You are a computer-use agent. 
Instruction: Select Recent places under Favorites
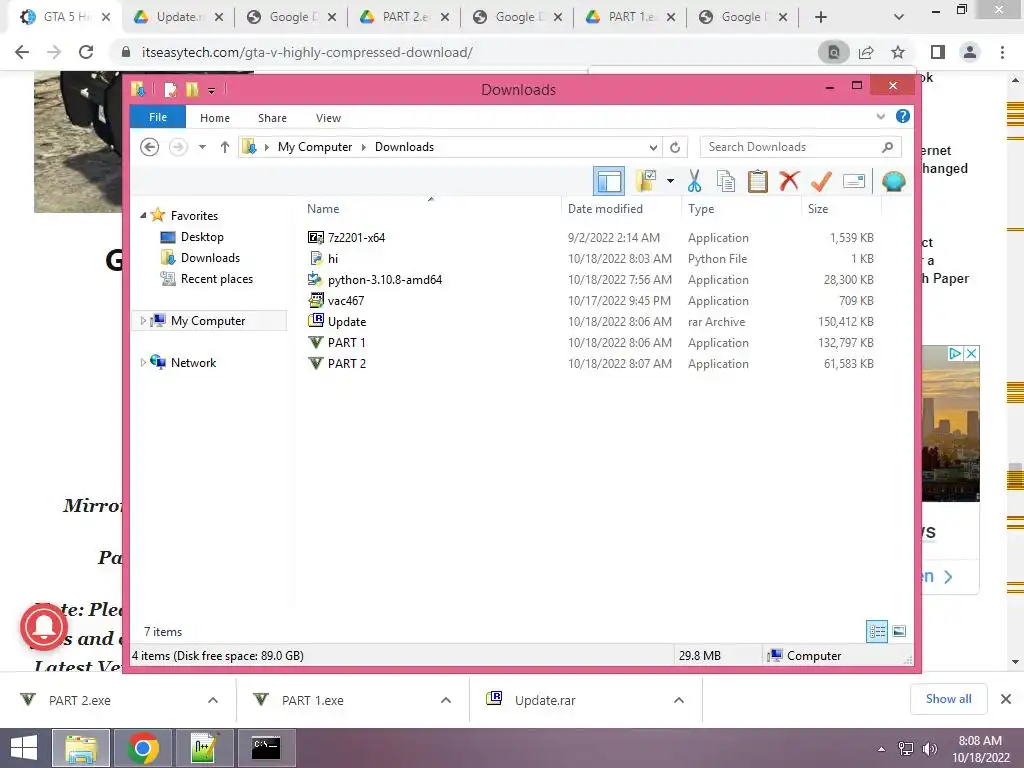(216, 279)
